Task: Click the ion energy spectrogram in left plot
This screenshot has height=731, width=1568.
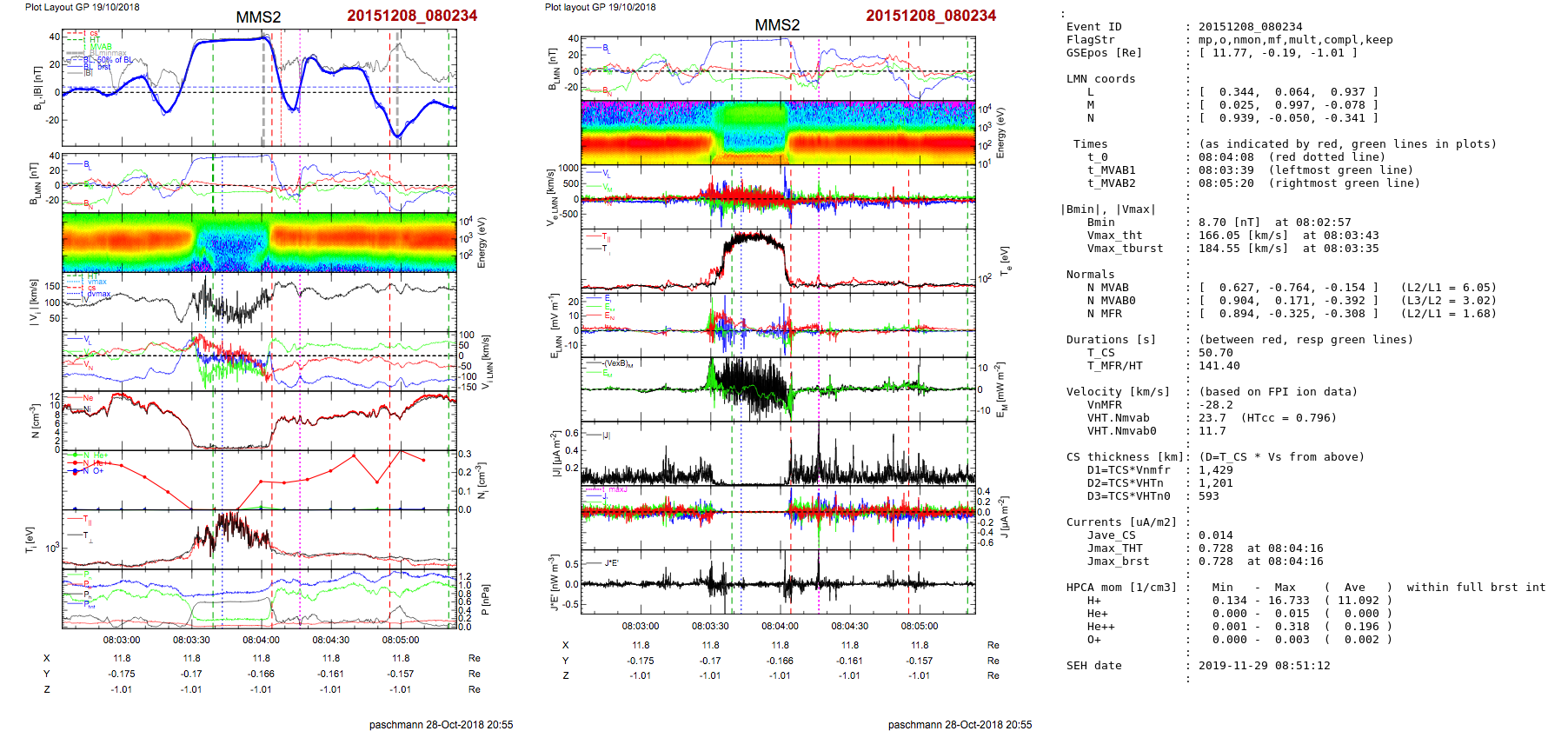Action: [259, 243]
